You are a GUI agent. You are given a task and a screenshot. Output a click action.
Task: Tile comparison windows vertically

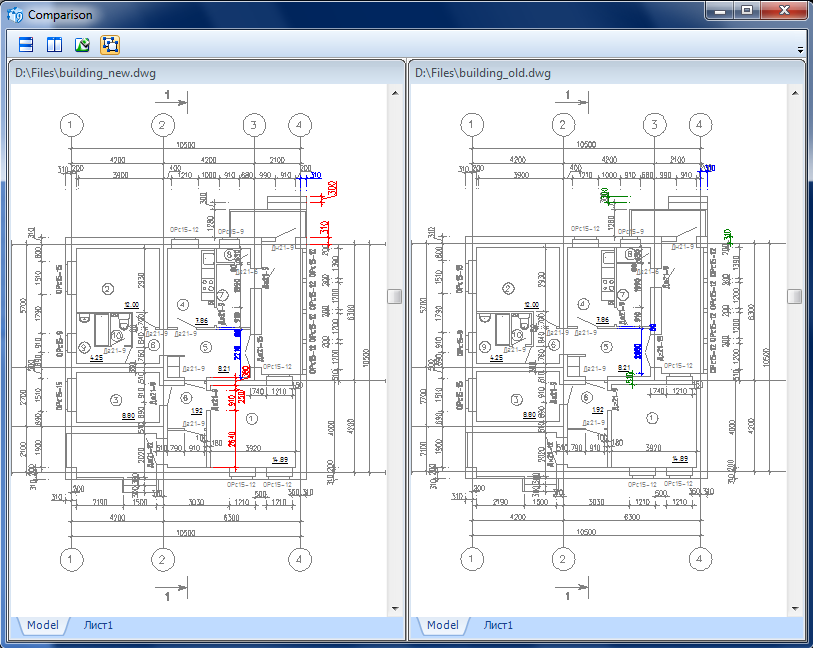54,45
